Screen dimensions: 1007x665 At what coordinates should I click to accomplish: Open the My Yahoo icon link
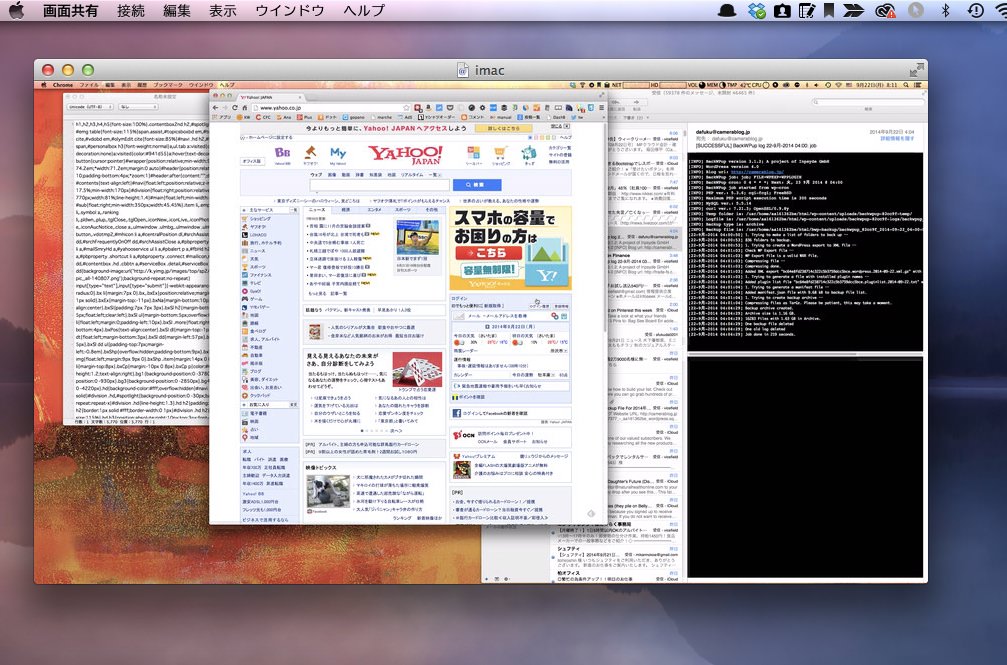(338, 155)
